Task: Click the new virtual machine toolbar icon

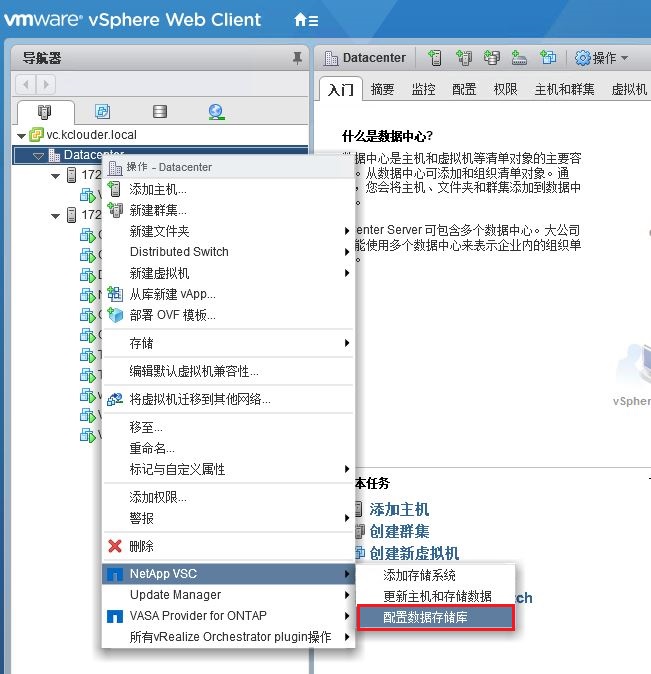Action: click(x=548, y=58)
